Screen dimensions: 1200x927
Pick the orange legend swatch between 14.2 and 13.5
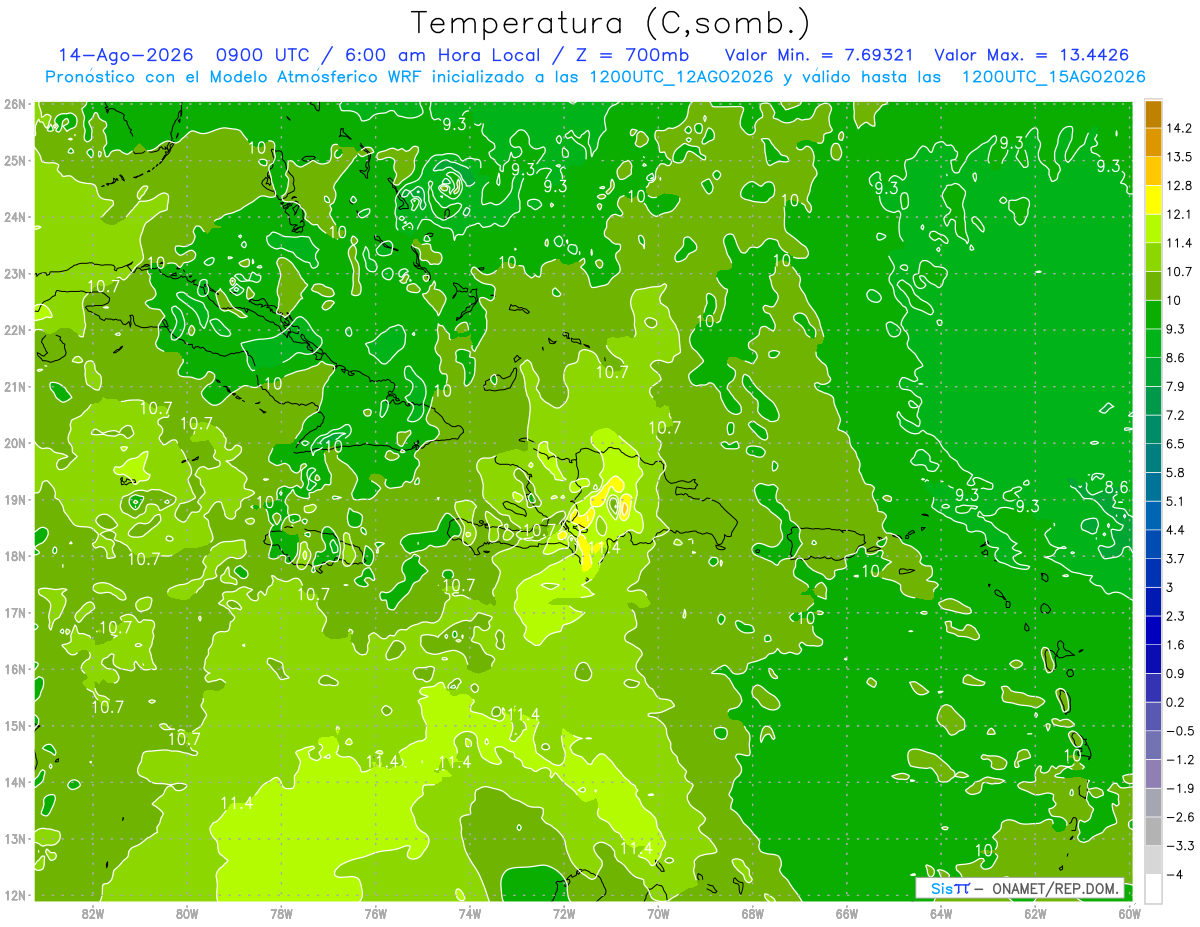(1153, 143)
